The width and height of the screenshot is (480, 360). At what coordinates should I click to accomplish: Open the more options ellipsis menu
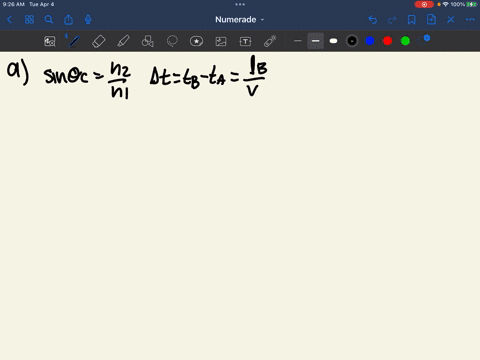click(470, 20)
